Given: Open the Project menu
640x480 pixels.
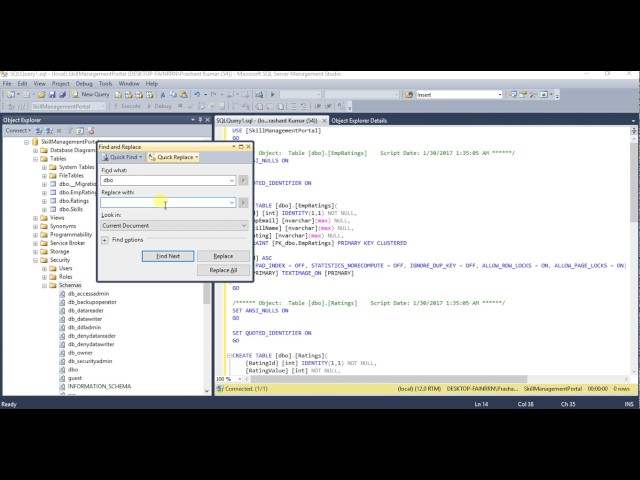Looking at the screenshot, I should pyautogui.click(x=61, y=84).
